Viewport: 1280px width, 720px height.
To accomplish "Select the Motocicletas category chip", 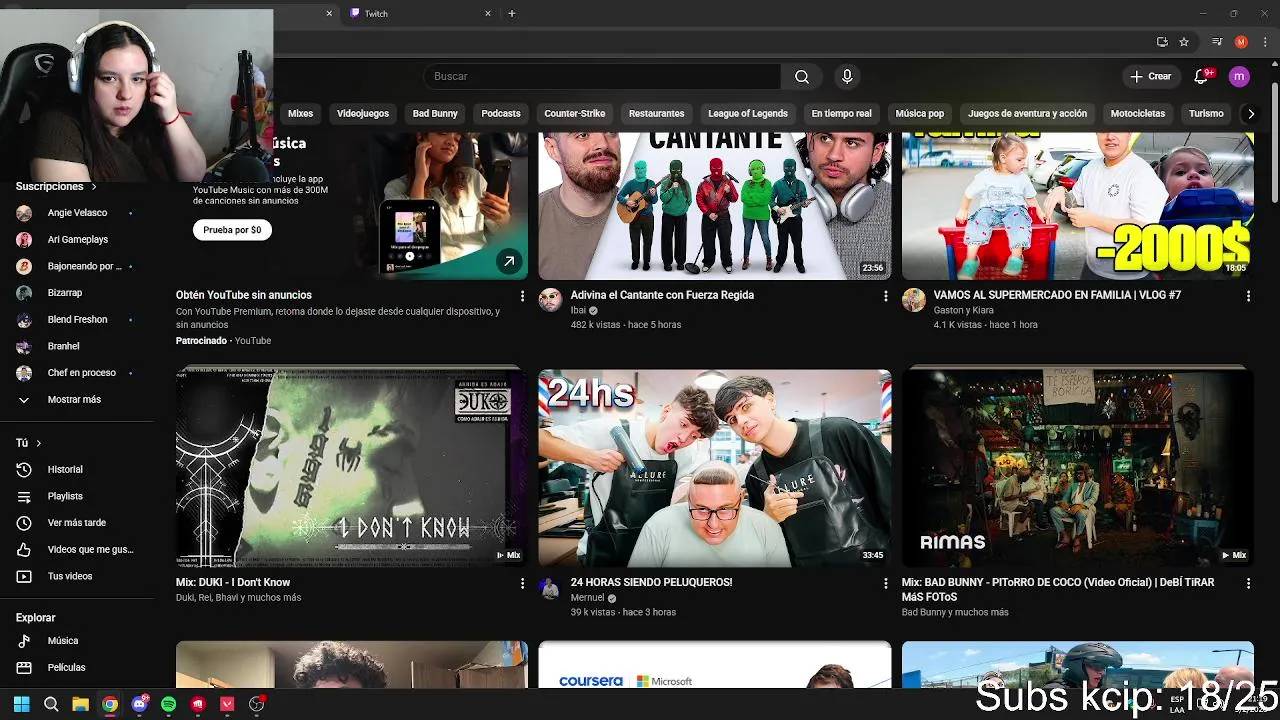I will pos(1138,114).
